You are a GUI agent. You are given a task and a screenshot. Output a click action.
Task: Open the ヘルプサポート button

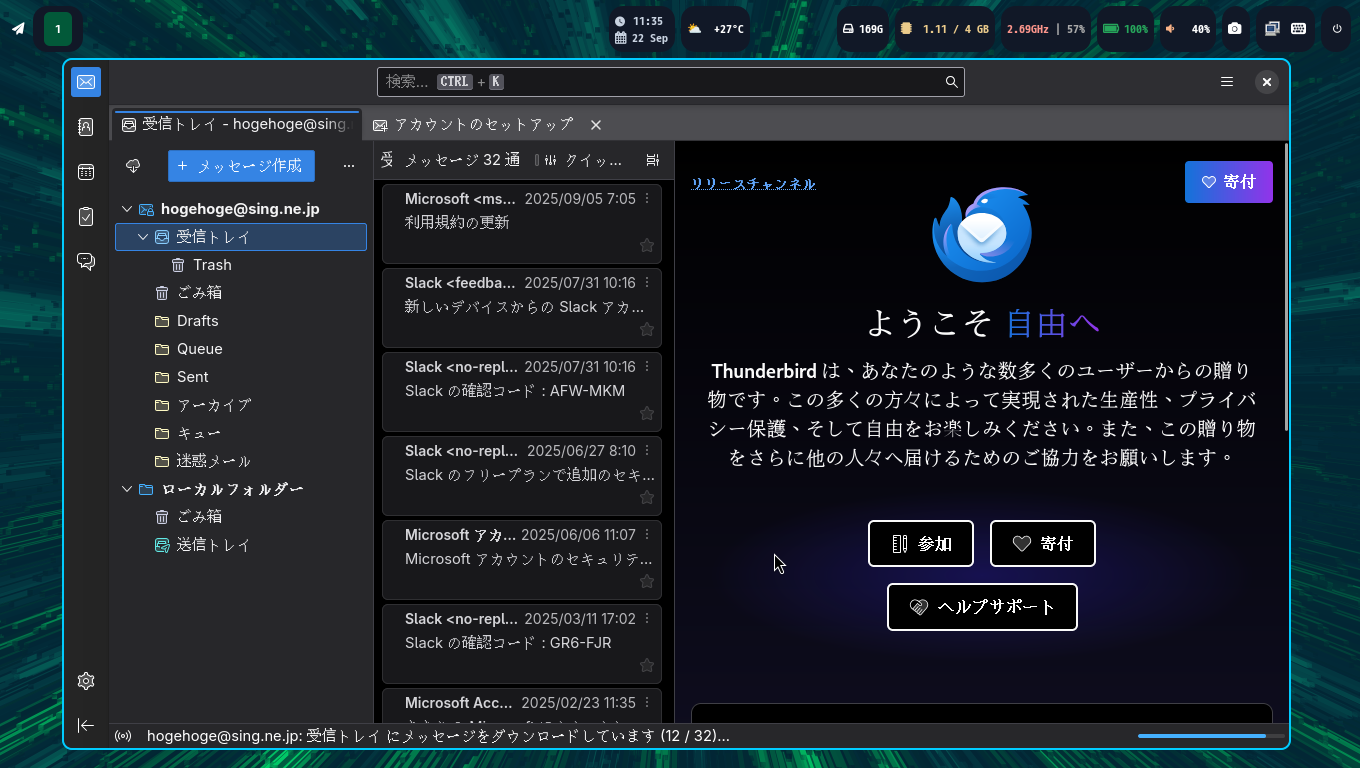(x=982, y=607)
